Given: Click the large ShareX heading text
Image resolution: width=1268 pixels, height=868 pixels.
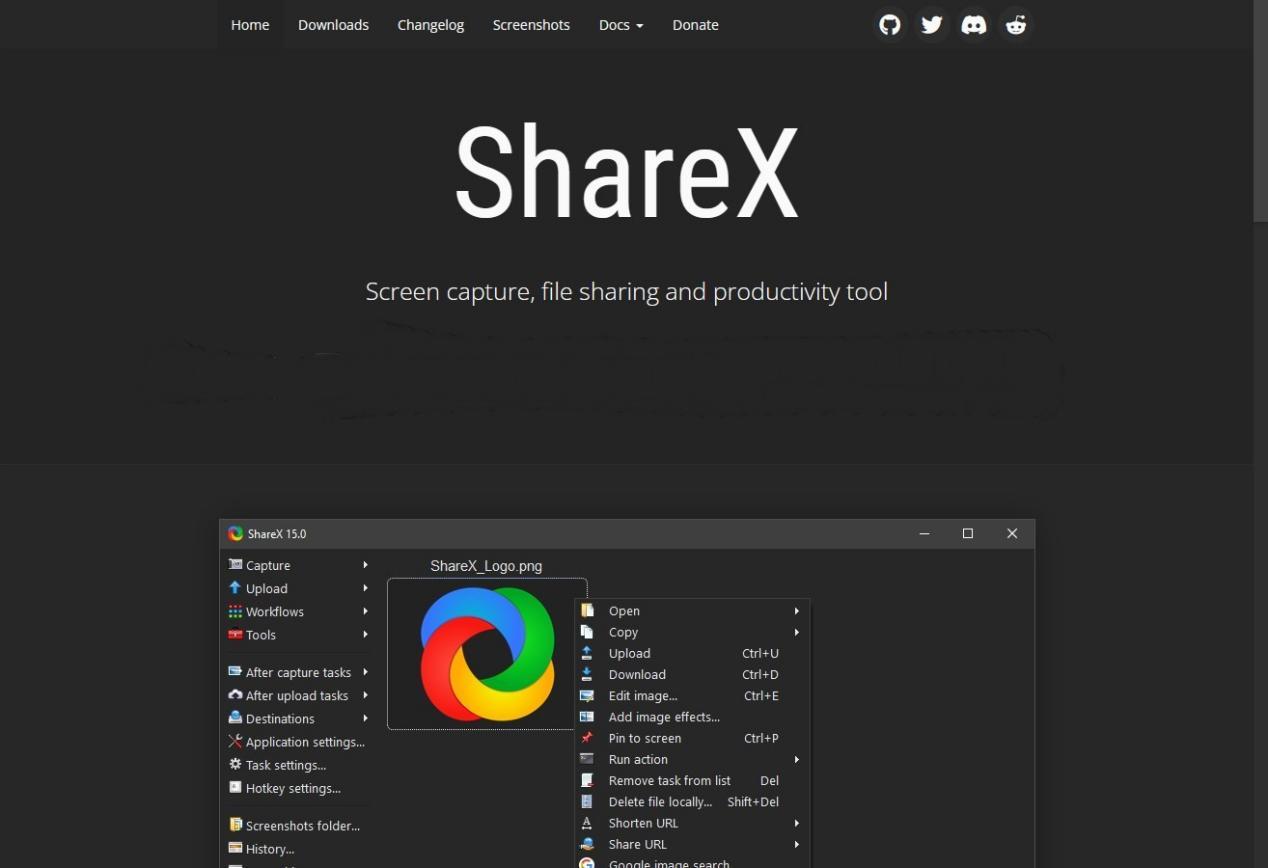Looking at the screenshot, I should tap(627, 171).
